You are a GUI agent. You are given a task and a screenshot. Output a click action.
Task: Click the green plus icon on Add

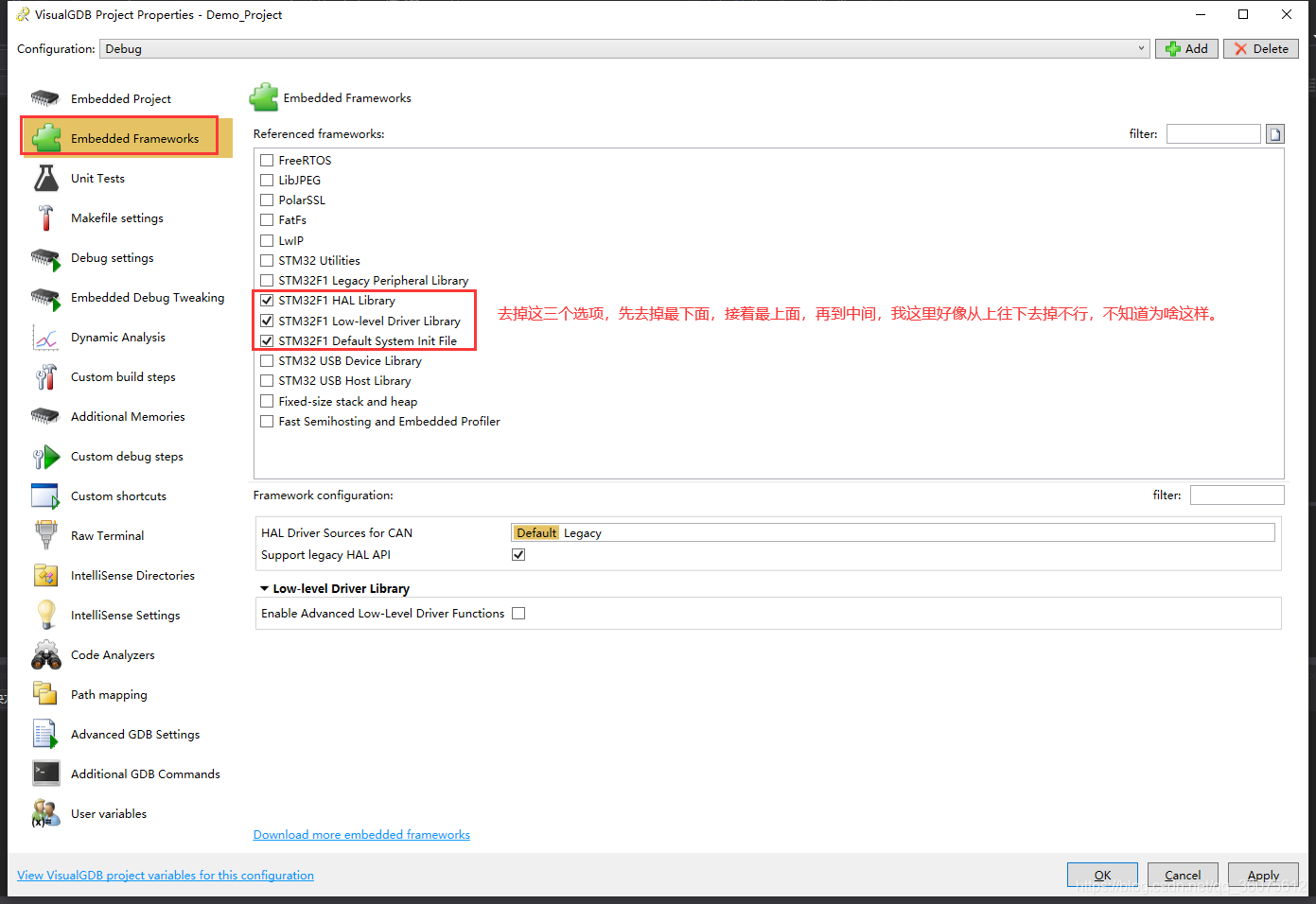[x=1173, y=49]
